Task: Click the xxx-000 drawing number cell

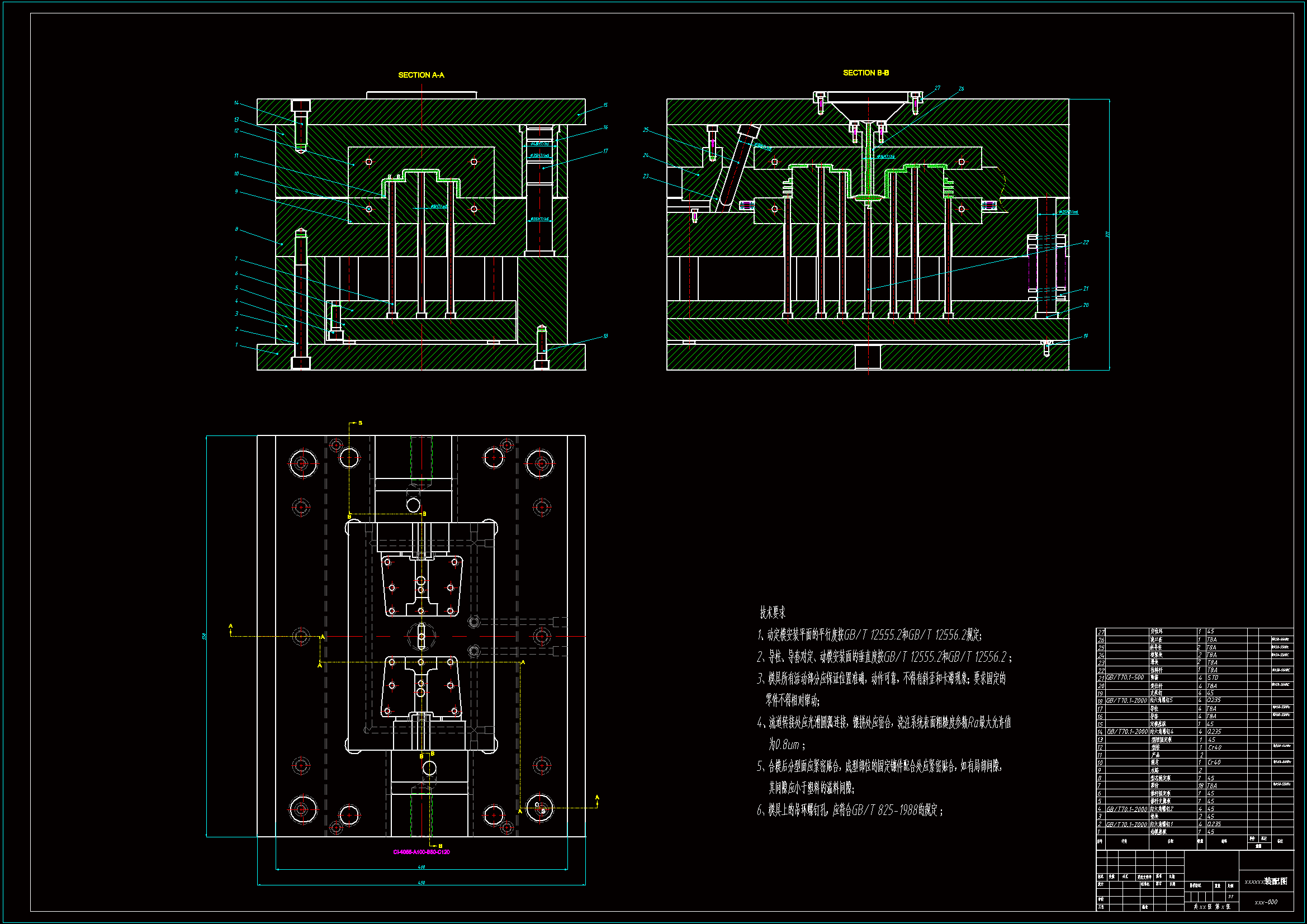Action: (1266, 902)
